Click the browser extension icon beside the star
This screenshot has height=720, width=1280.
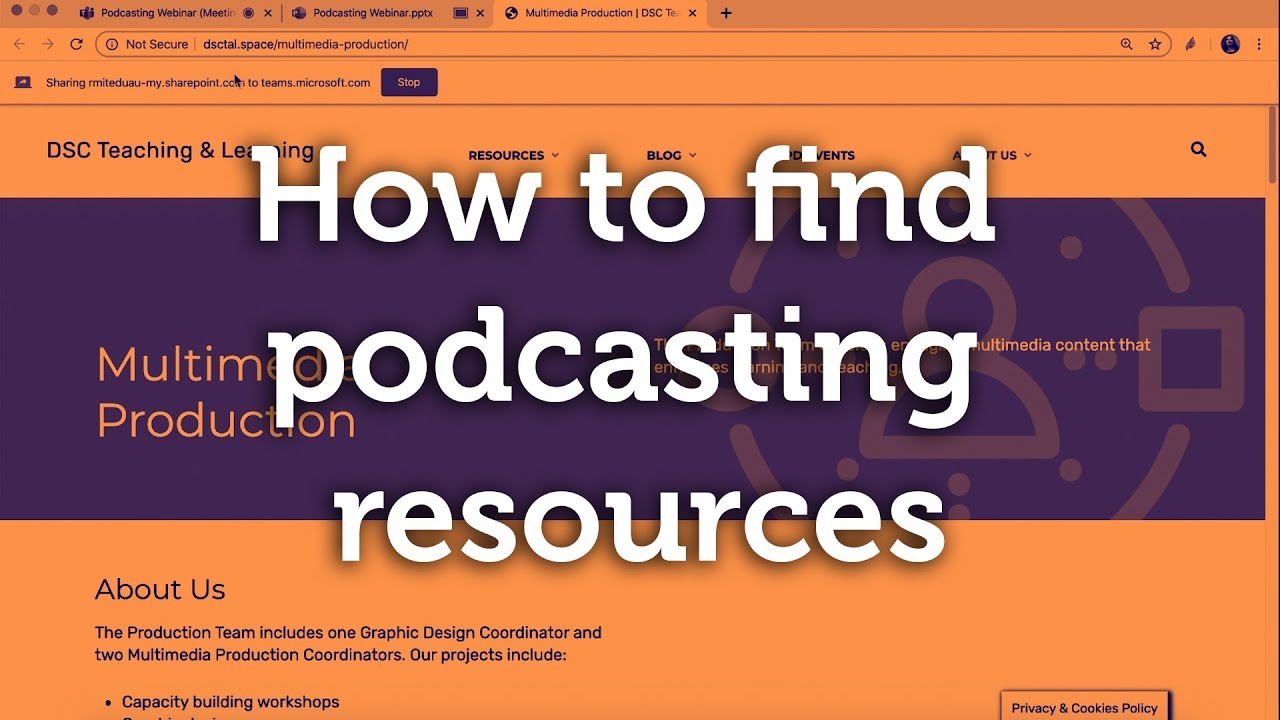click(x=1191, y=44)
